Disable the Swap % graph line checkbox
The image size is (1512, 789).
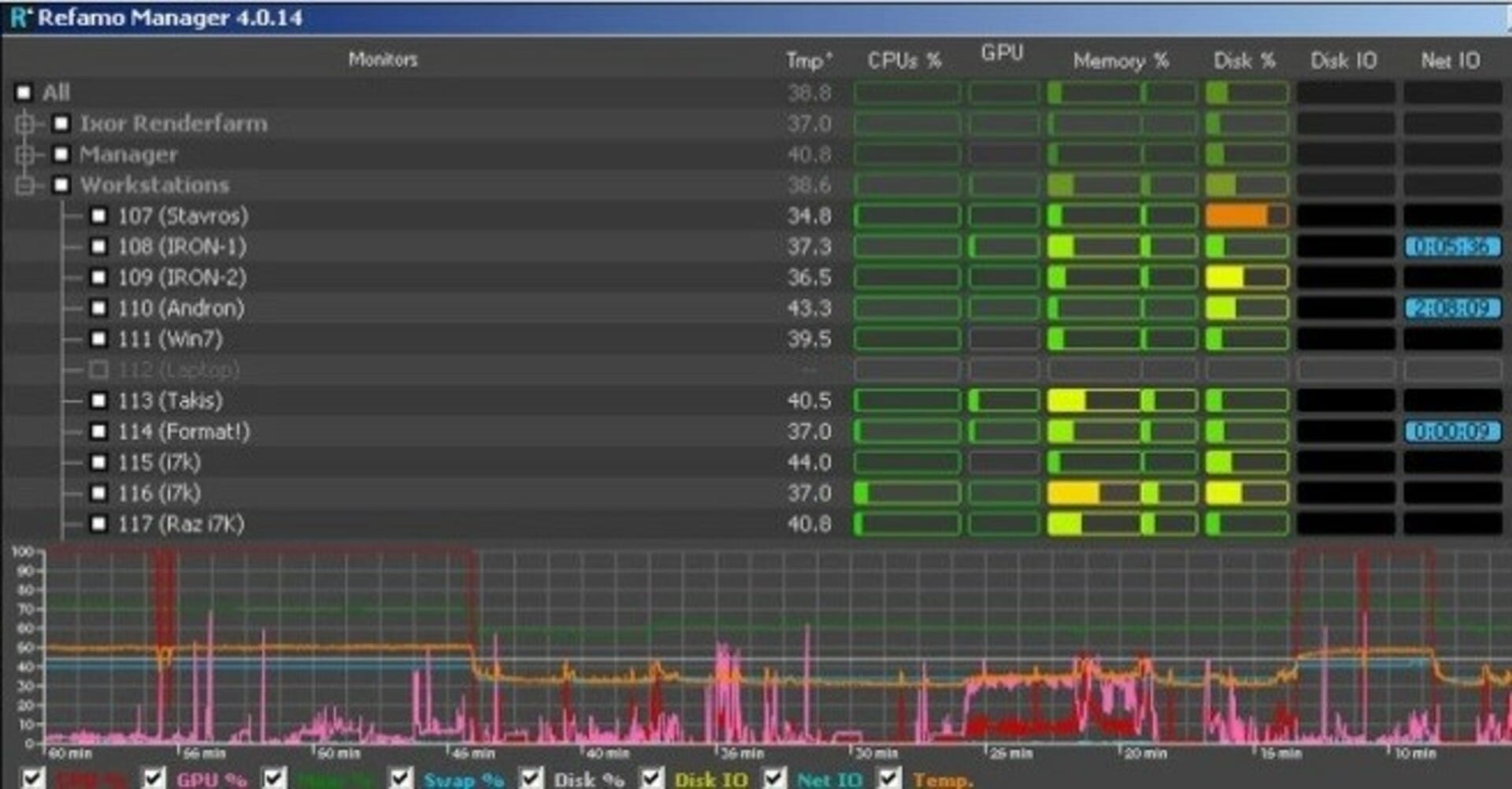click(x=402, y=778)
